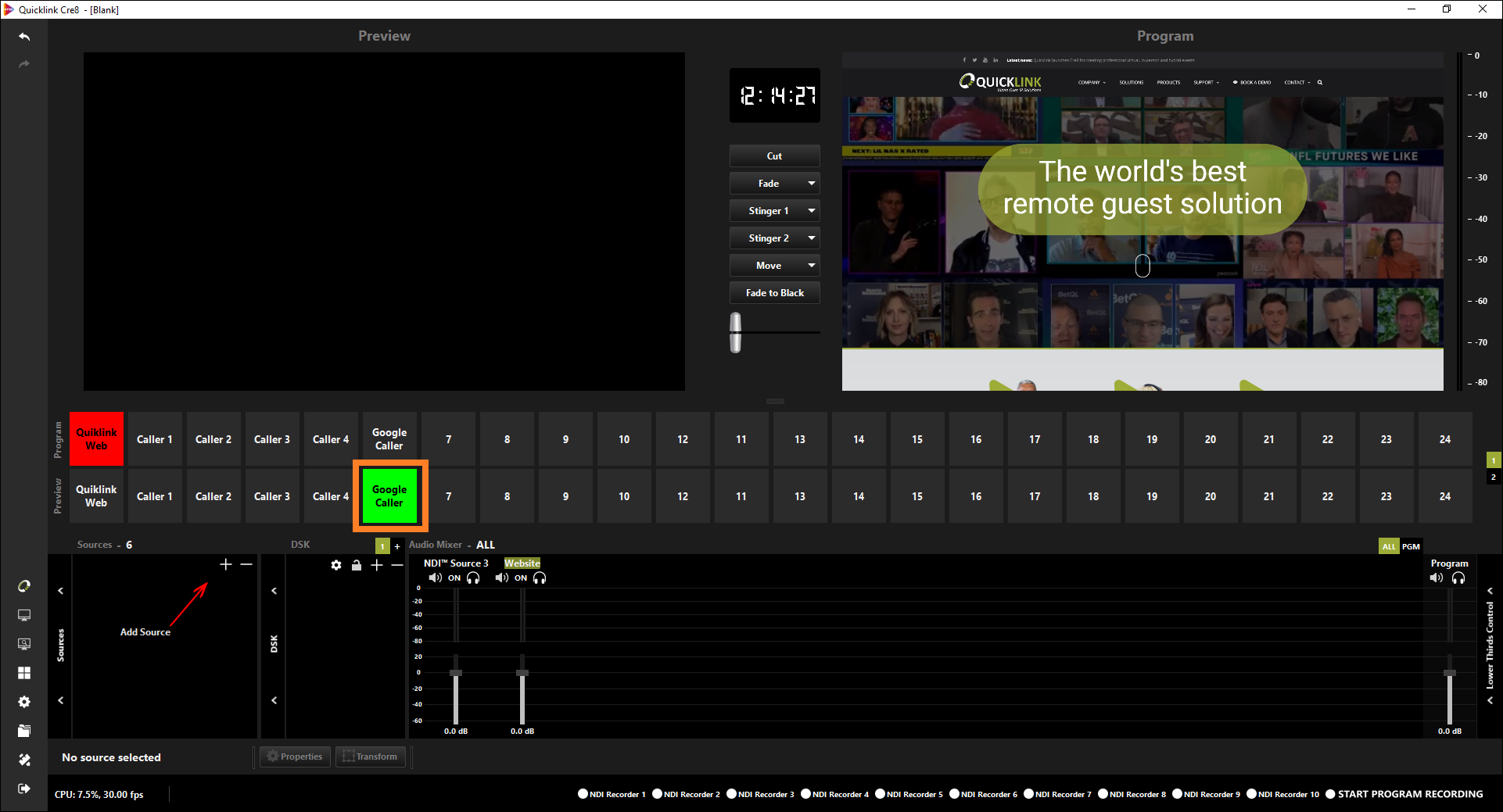Open settings gear in left sidebar
1503x812 pixels.
pyautogui.click(x=24, y=702)
